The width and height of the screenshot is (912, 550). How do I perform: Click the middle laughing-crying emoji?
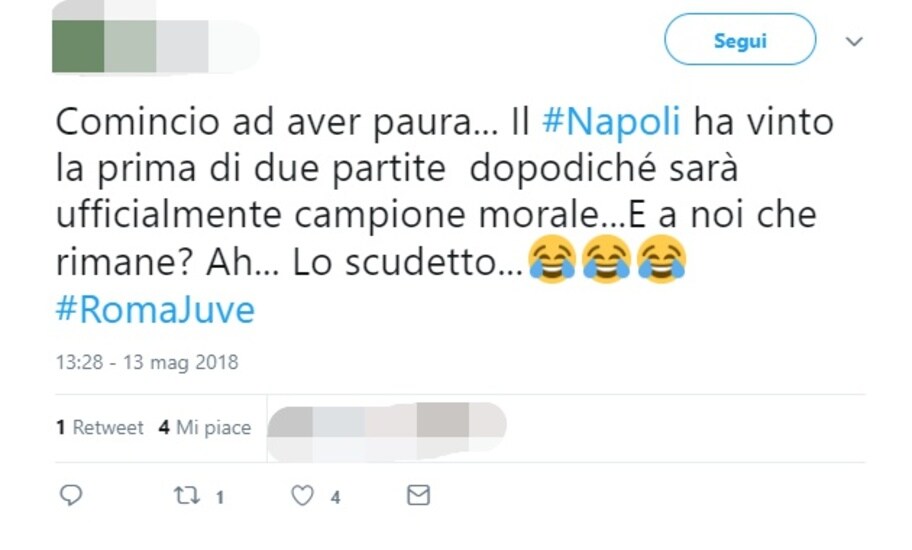pos(607,259)
